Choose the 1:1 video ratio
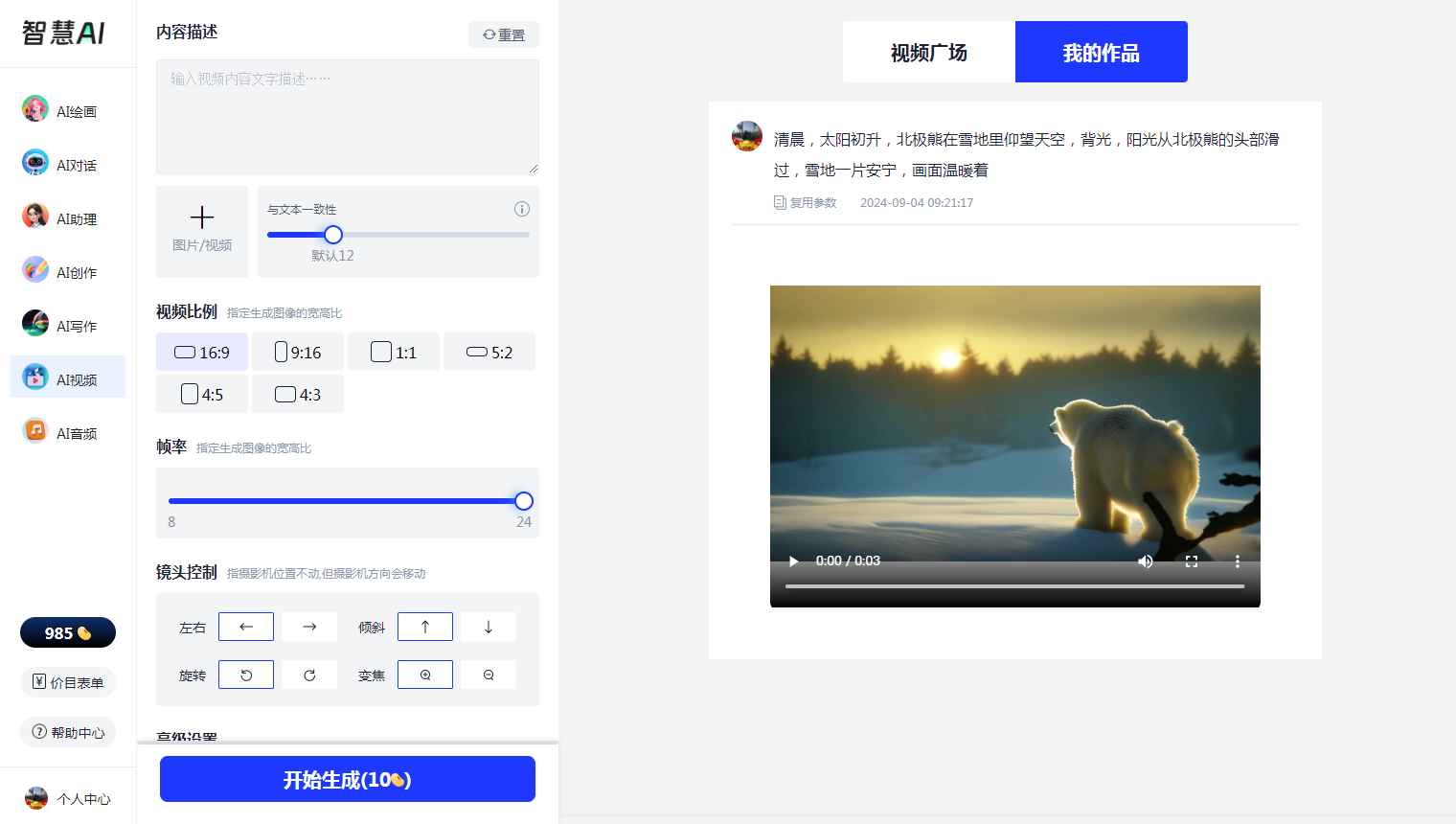 393,352
